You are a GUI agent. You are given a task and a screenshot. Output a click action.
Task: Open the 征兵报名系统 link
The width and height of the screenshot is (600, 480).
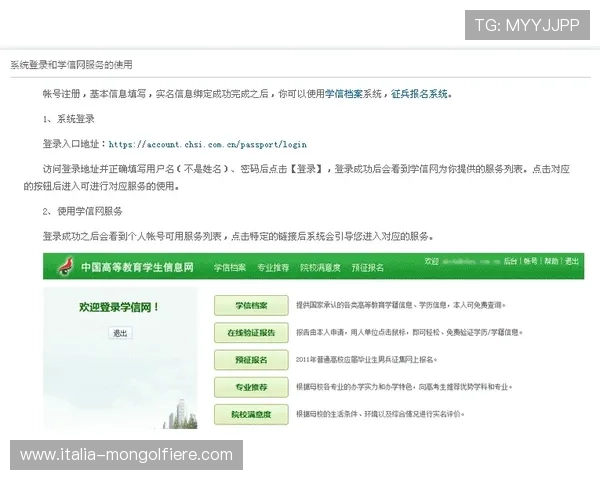click(x=419, y=94)
